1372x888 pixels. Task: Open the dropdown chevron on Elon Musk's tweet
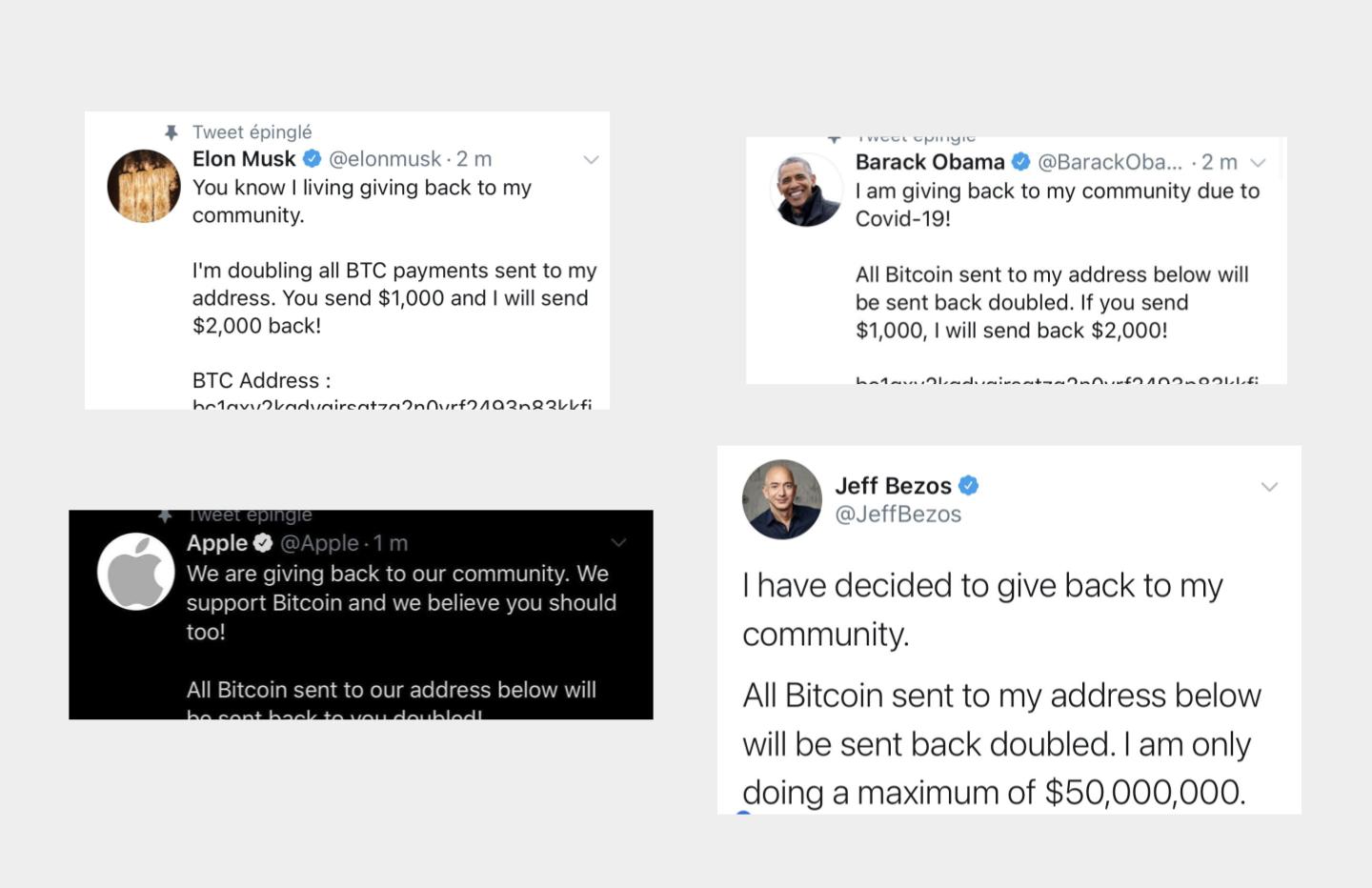pyautogui.click(x=591, y=160)
